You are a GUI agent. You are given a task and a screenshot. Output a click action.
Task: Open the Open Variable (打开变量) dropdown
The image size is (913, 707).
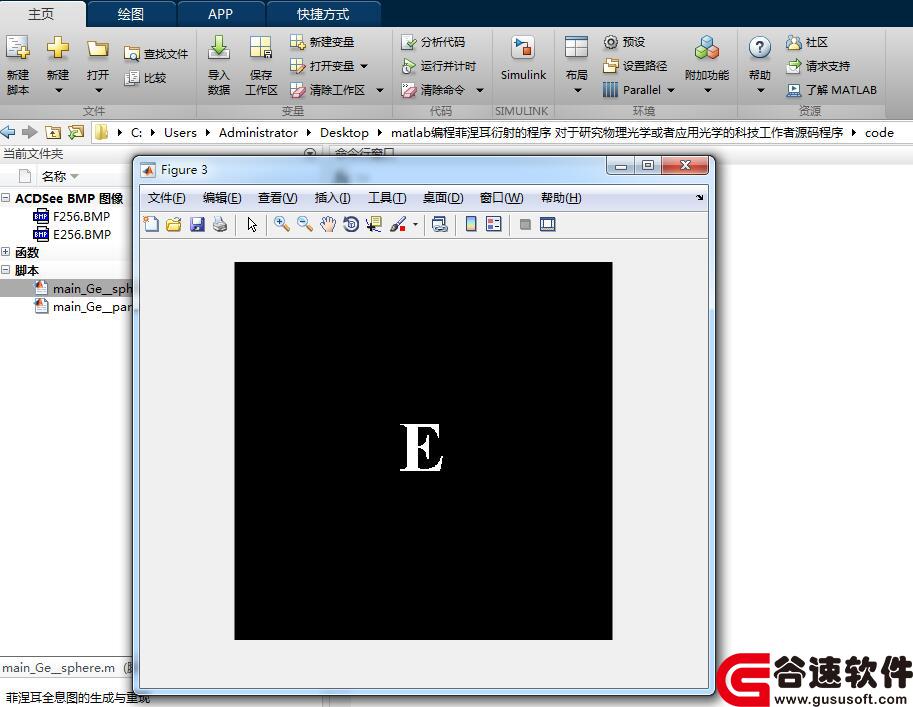364,66
